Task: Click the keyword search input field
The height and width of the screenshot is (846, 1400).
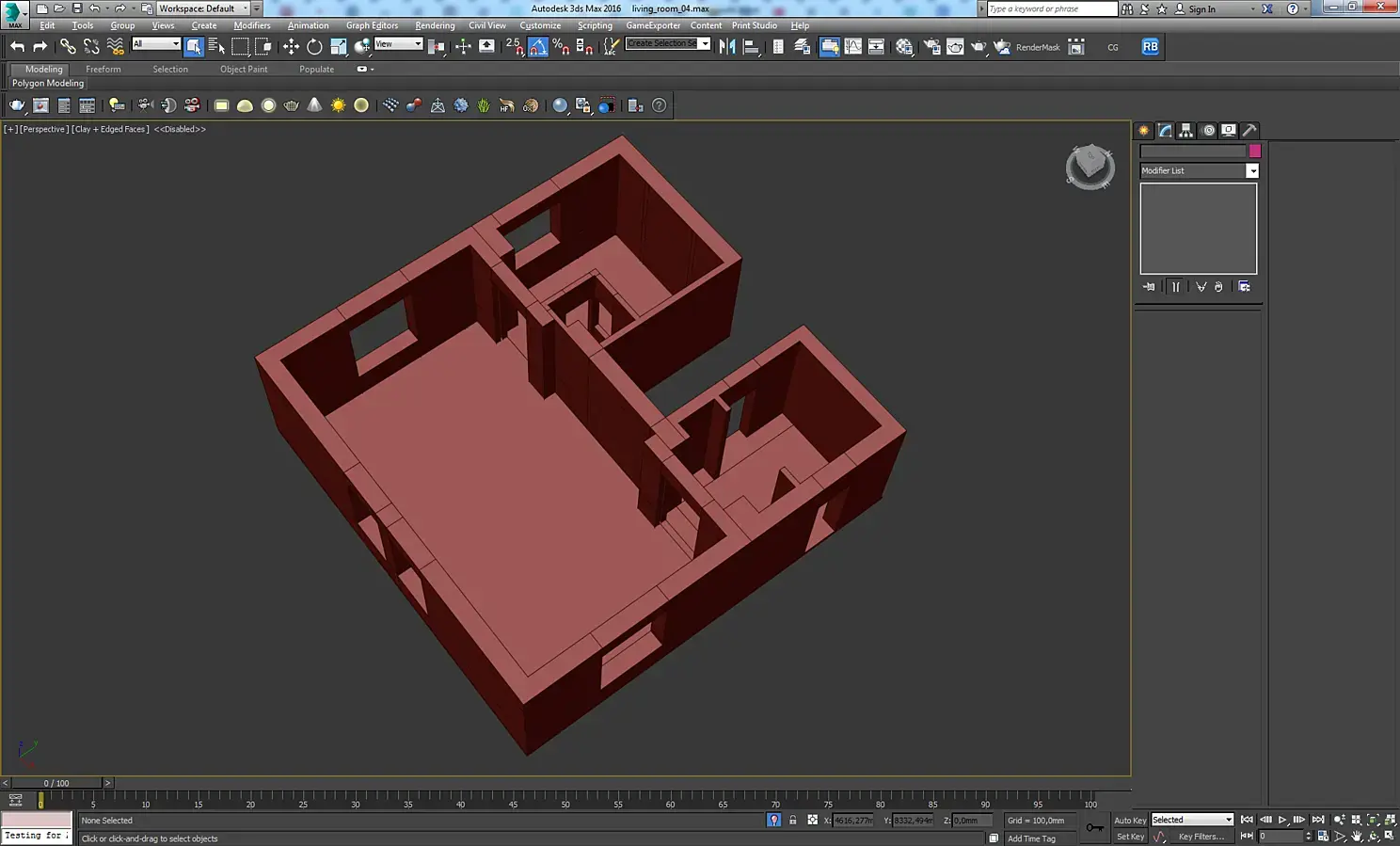Action: coord(1051,8)
